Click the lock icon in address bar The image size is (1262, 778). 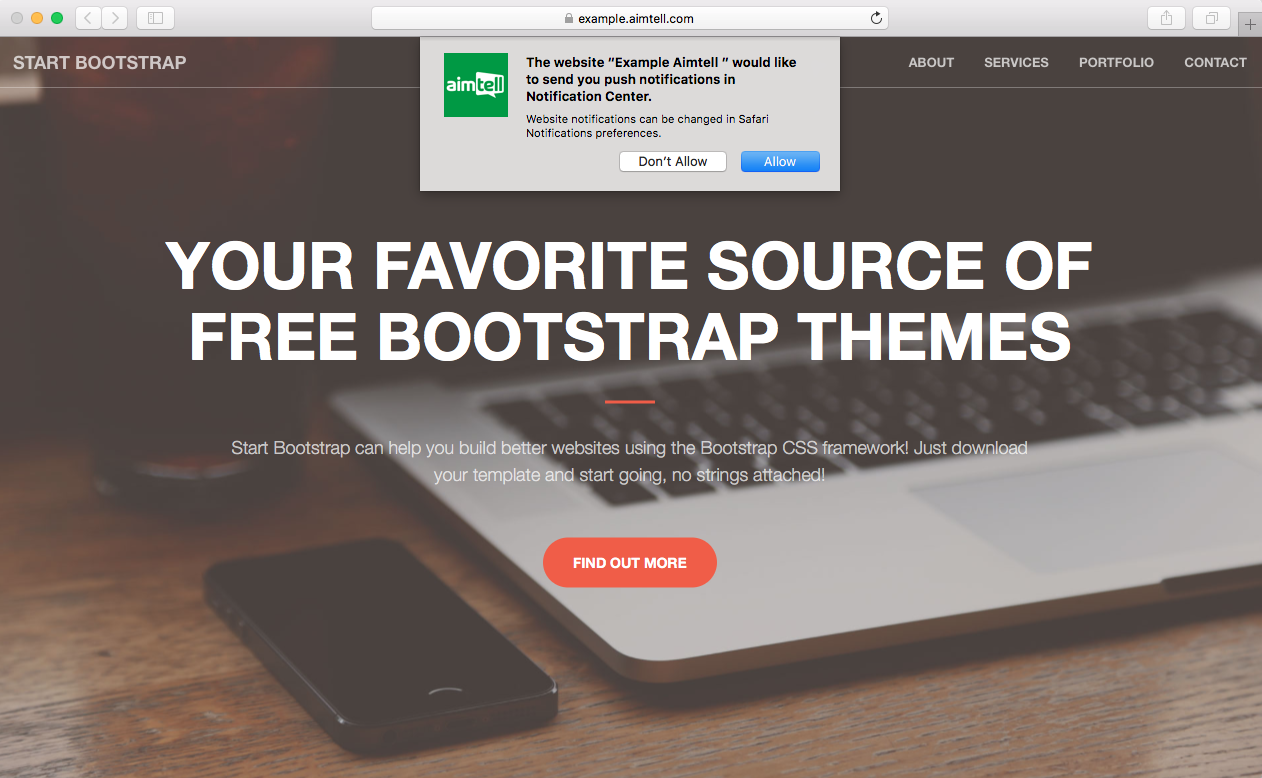[x=569, y=18]
